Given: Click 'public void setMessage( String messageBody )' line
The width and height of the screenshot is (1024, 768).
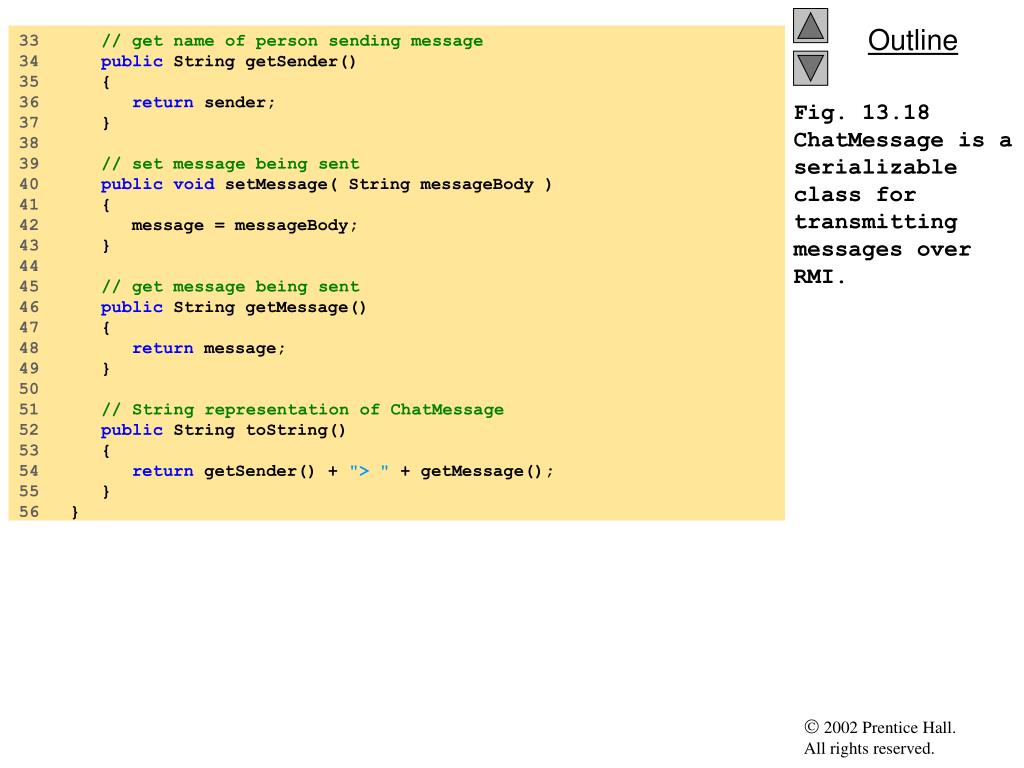Looking at the screenshot, I should point(327,184).
